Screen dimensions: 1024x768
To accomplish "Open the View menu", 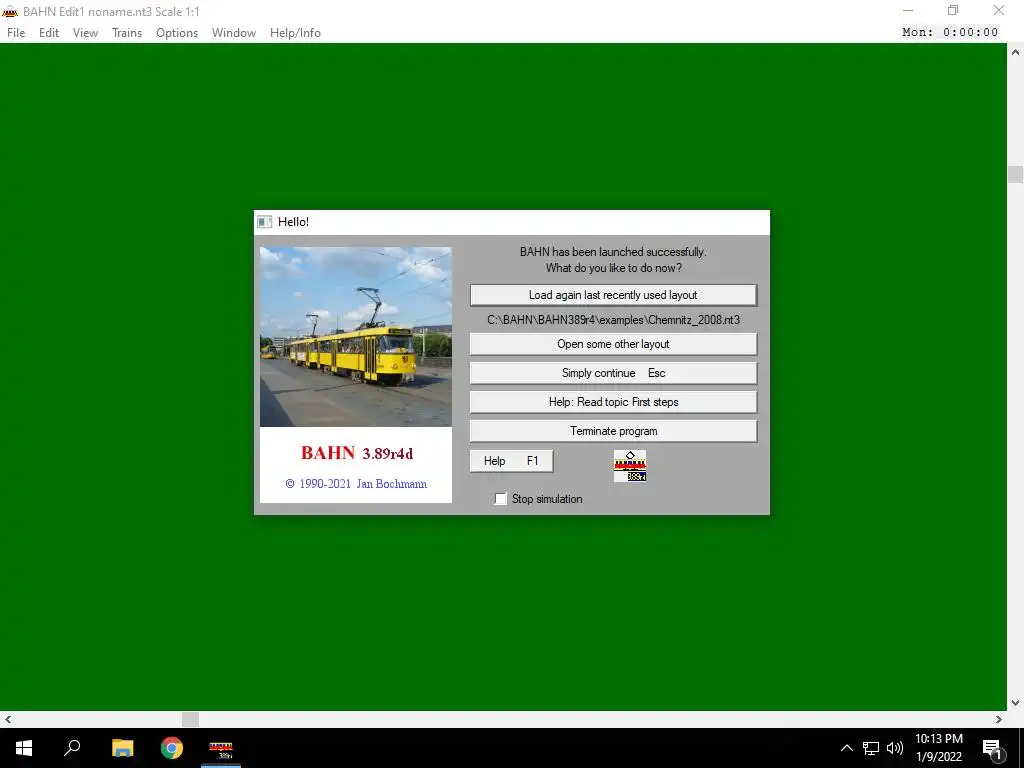I will 86,33.
